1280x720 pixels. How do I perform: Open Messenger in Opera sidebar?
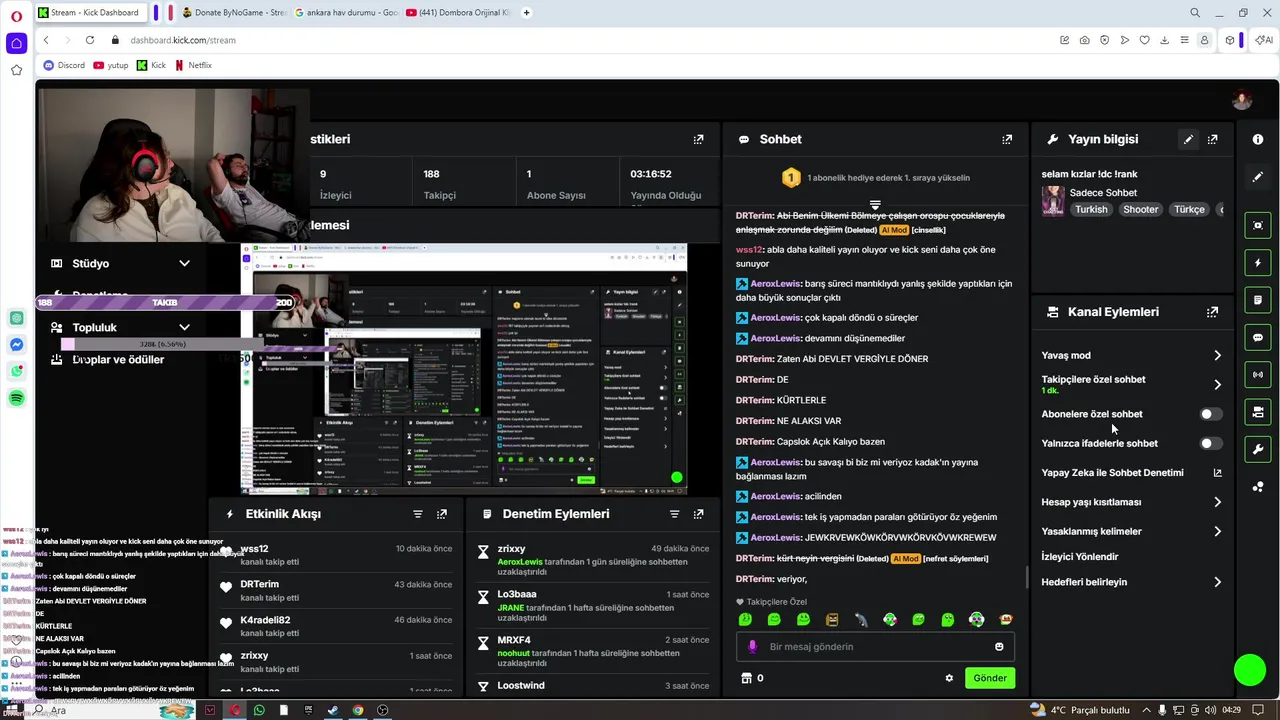pyautogui.click(x=17, y=345)
